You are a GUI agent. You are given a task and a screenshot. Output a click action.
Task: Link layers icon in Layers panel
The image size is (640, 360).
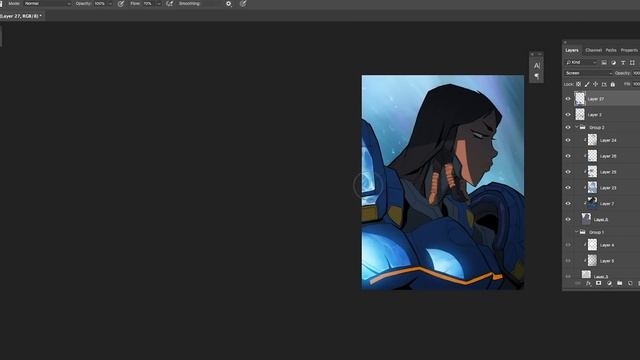point(578,283)
